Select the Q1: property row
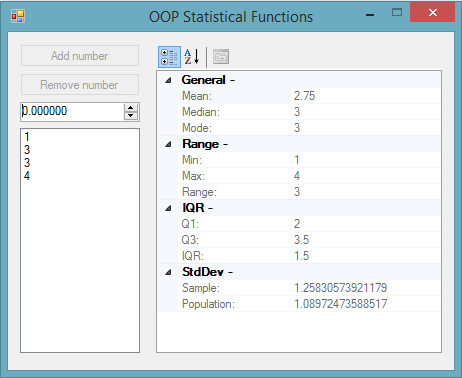This screenshot has width=462, height=378. tap(309, 224)
